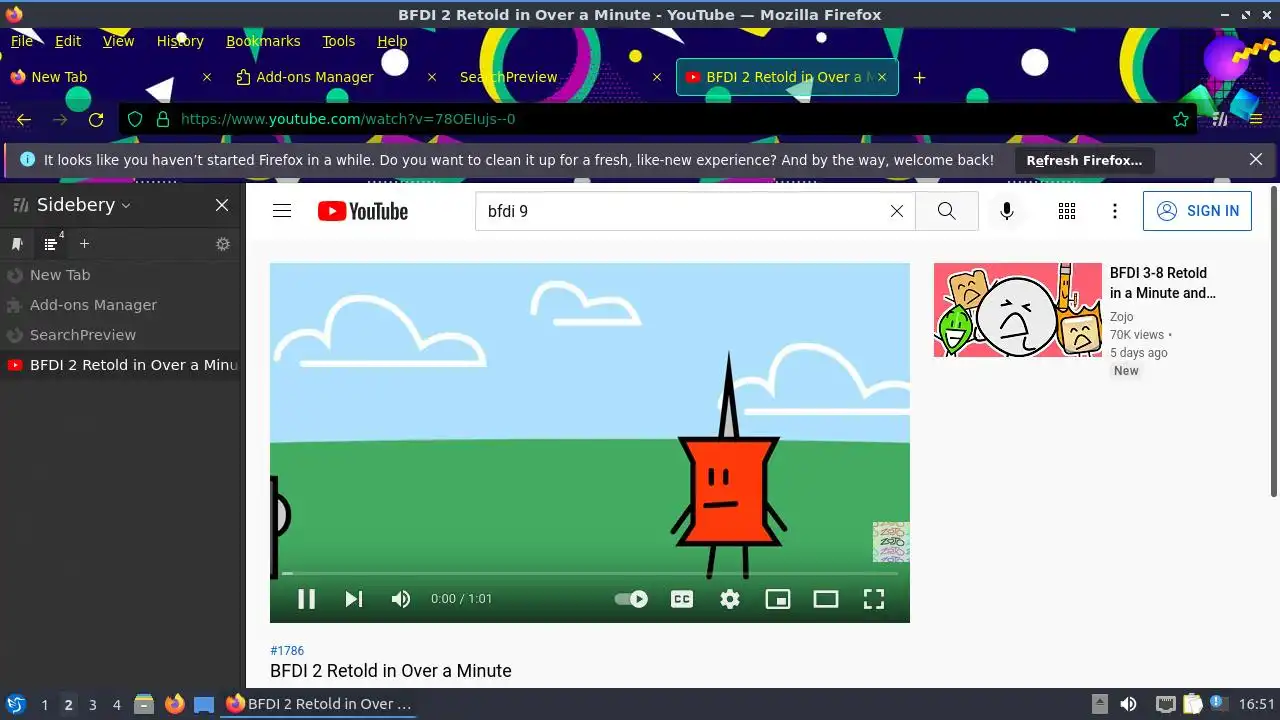Clear the YouTube search box text
Screen dimensions: 1280x720
[897, 211]
